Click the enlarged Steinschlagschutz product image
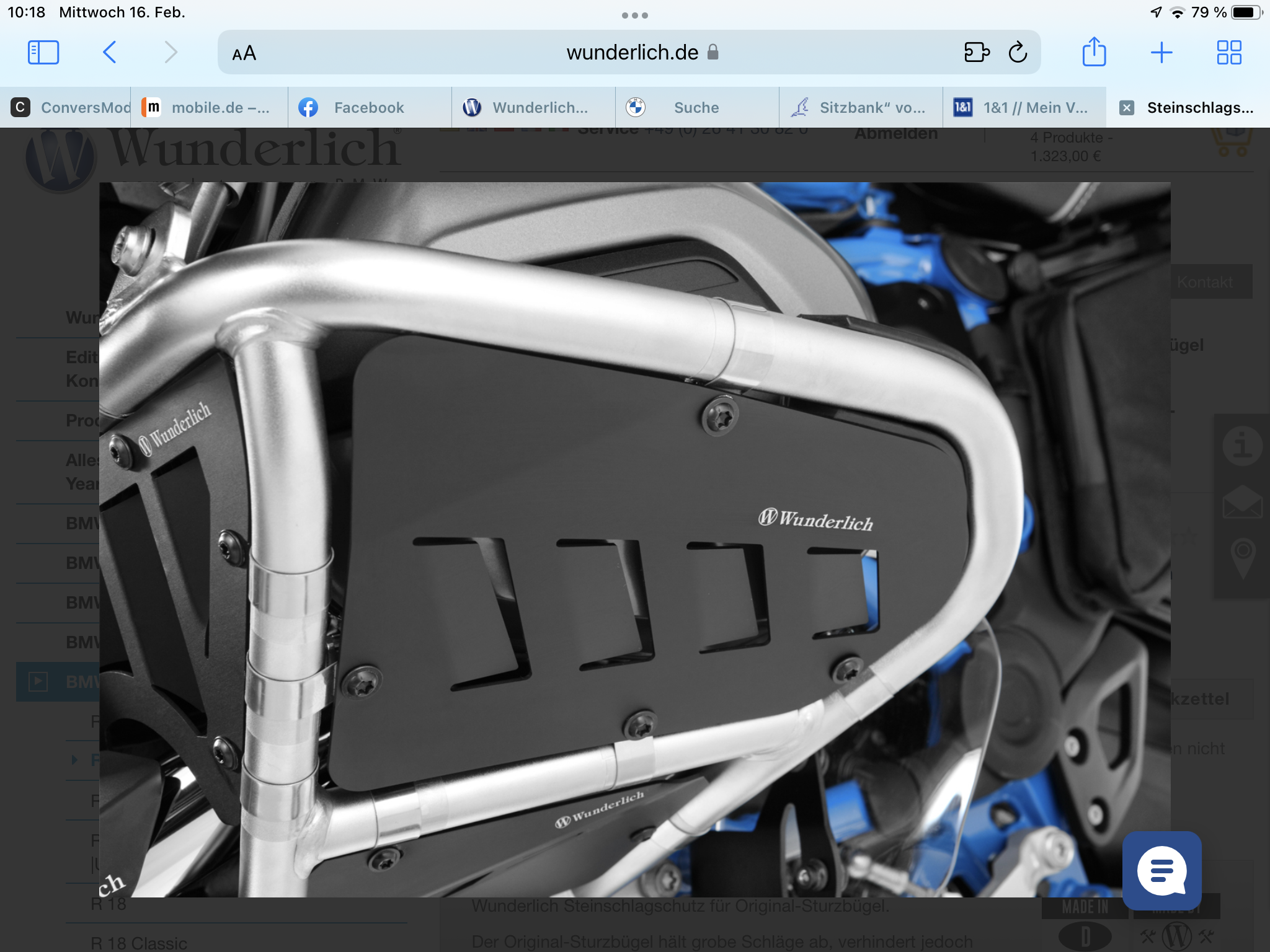Screen dimensions: 1270x952 pos(635,539)
